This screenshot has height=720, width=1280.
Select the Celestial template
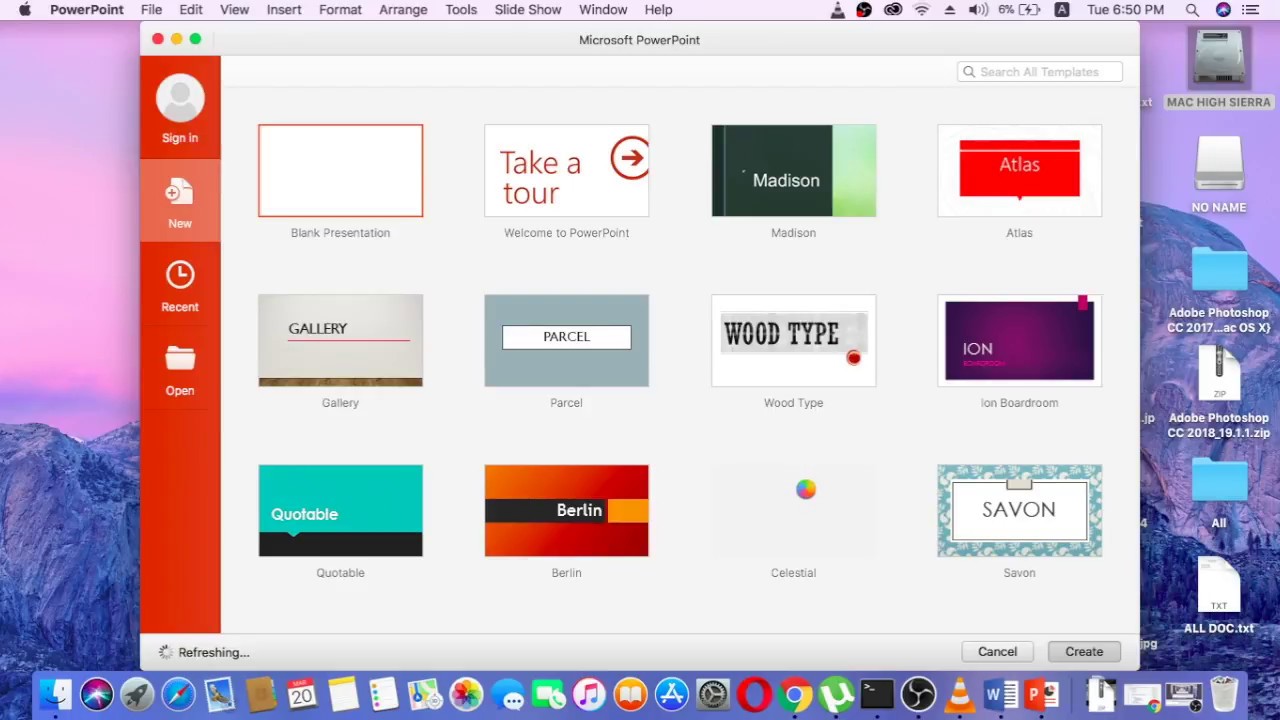[x=793, y=511]
